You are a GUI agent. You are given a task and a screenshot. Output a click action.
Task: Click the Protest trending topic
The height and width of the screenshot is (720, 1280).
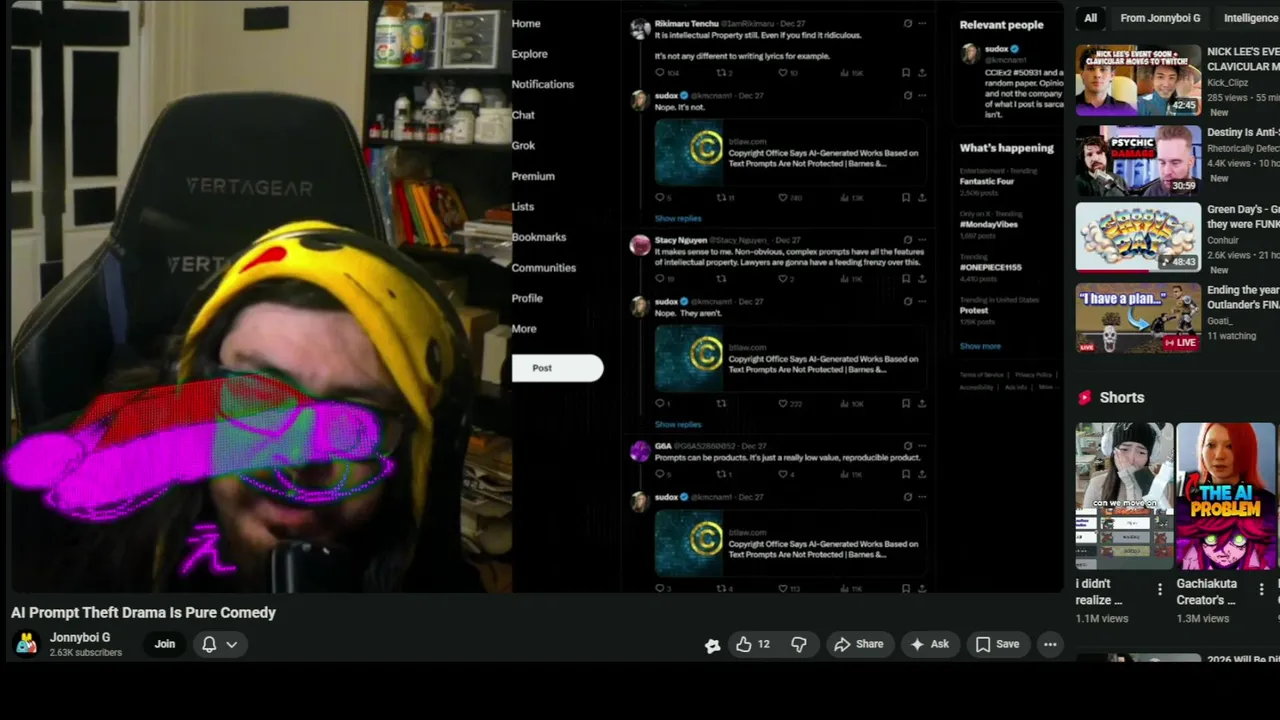pos(974,311)
